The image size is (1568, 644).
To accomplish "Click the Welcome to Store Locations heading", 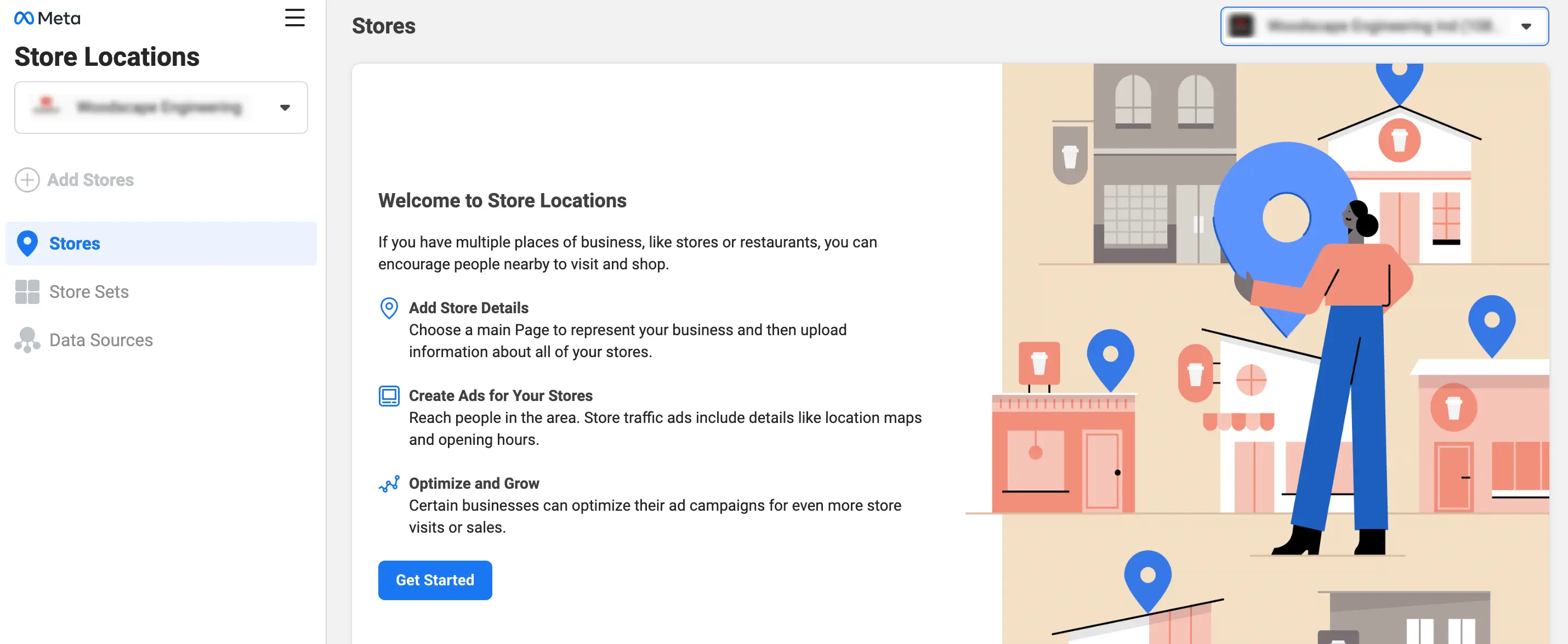I will click(502, 200).
